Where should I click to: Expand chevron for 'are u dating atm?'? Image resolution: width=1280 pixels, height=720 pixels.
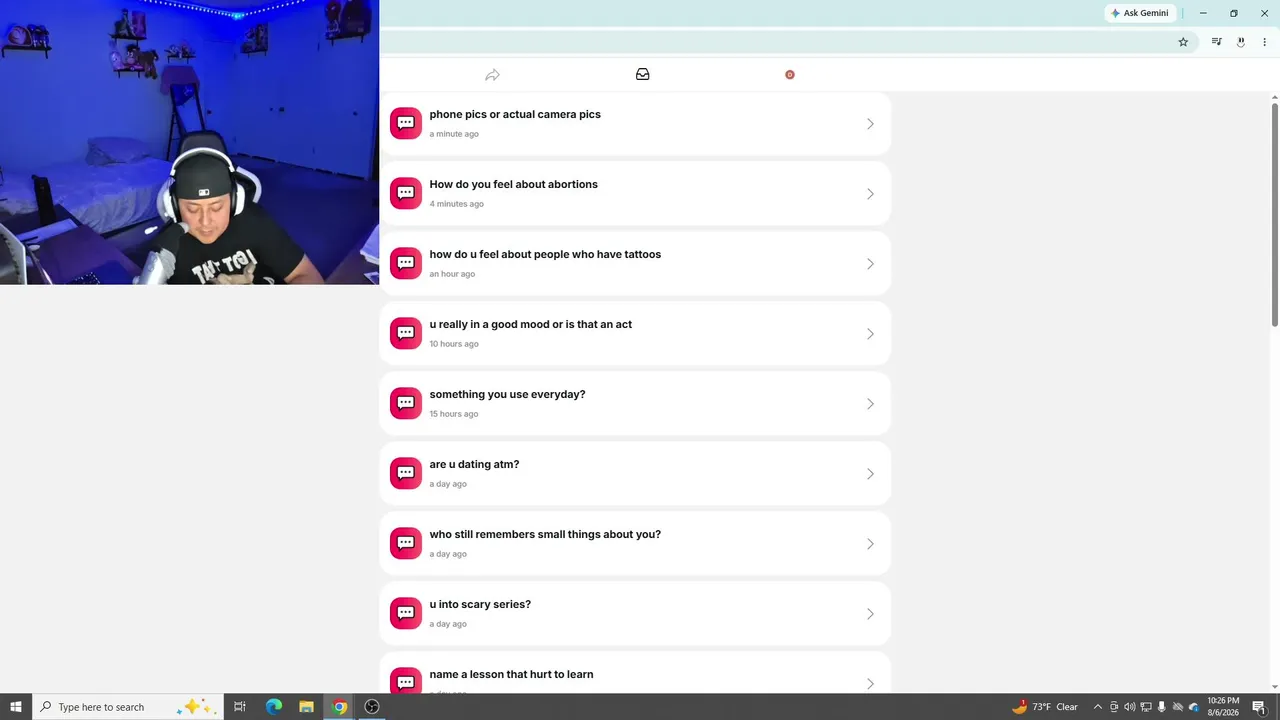870,474
